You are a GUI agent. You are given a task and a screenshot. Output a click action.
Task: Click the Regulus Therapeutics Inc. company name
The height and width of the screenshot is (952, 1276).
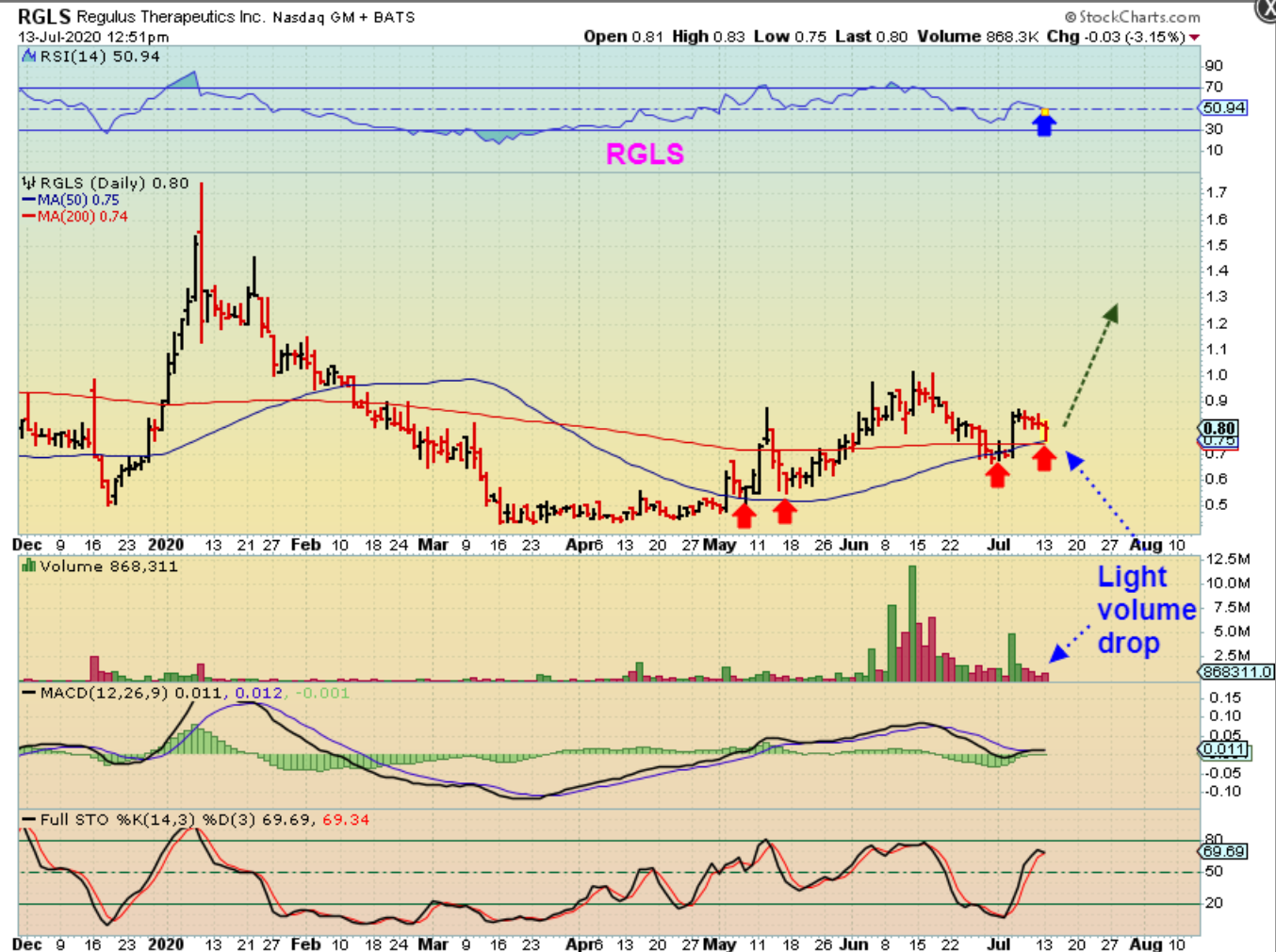coord(170,17)
